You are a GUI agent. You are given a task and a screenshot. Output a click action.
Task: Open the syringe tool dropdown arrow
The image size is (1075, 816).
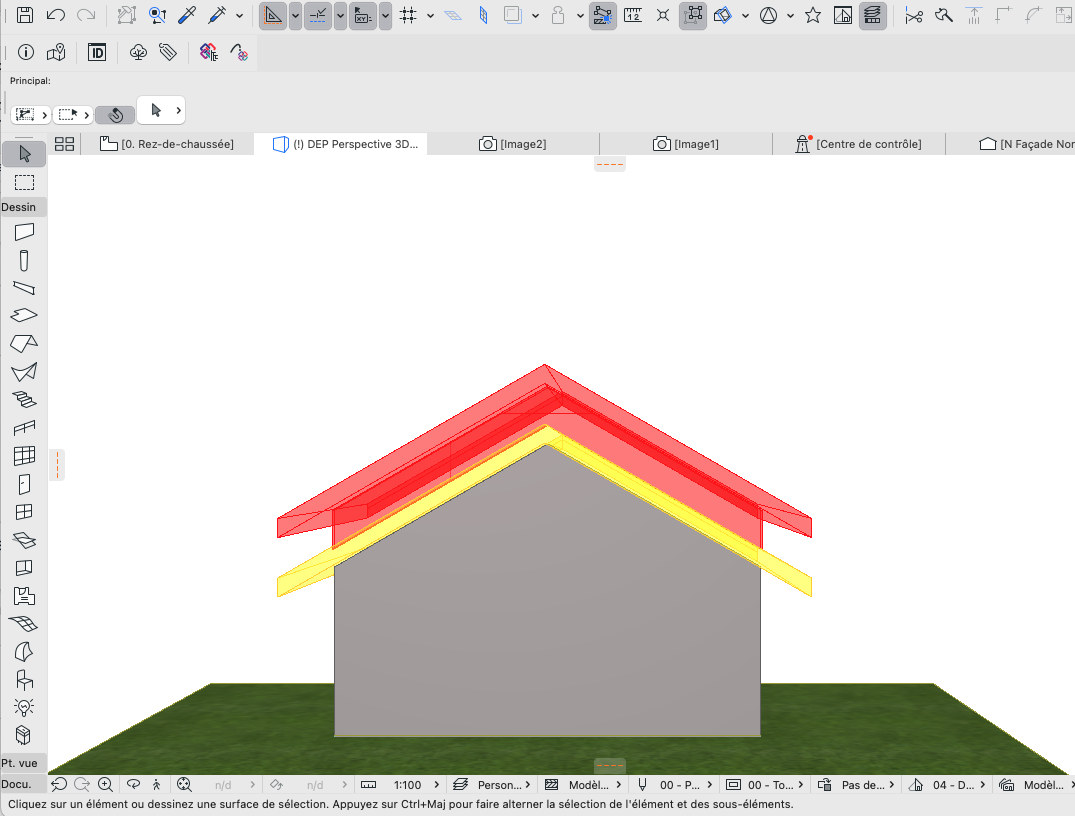click(x=239, y=16)
